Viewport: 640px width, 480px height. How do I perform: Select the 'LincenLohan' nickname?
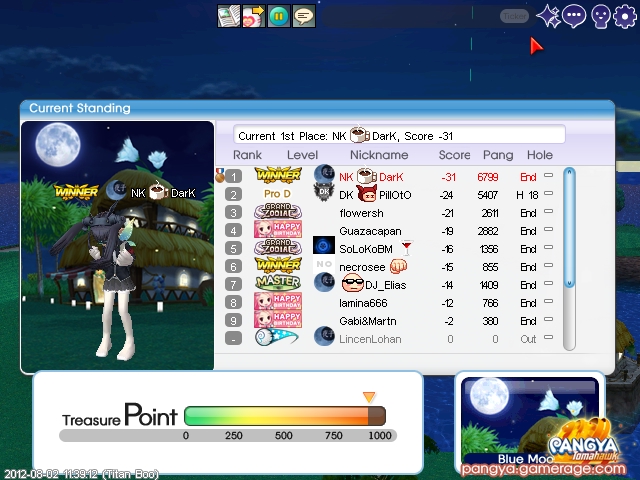370,339
